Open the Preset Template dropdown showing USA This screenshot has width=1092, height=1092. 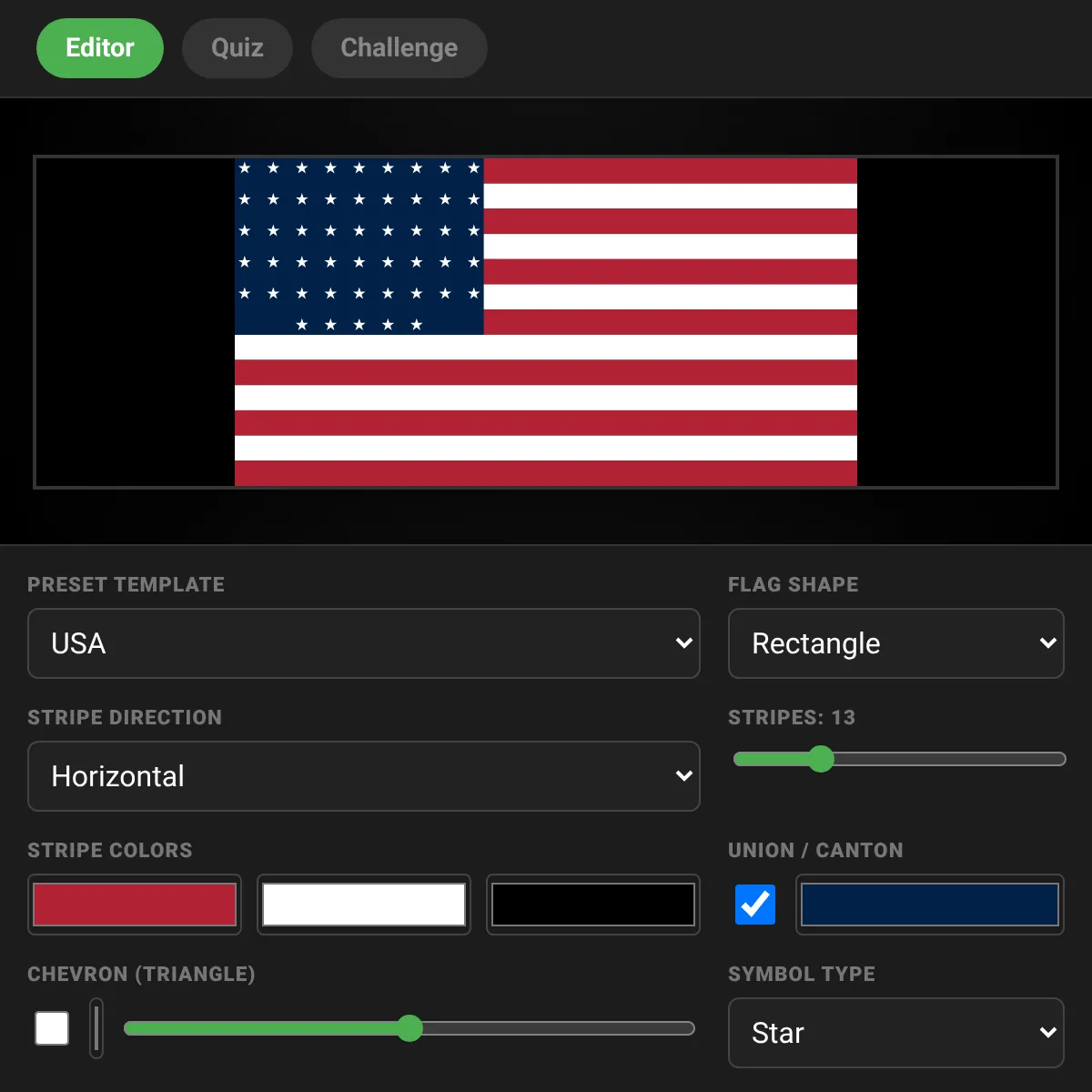[364, 643]
